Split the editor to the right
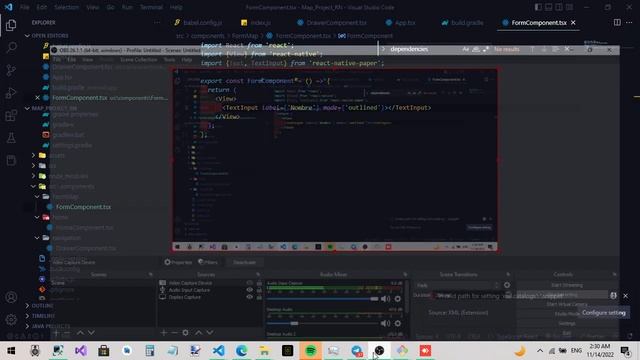640x360 pixels. click(617, 22)
